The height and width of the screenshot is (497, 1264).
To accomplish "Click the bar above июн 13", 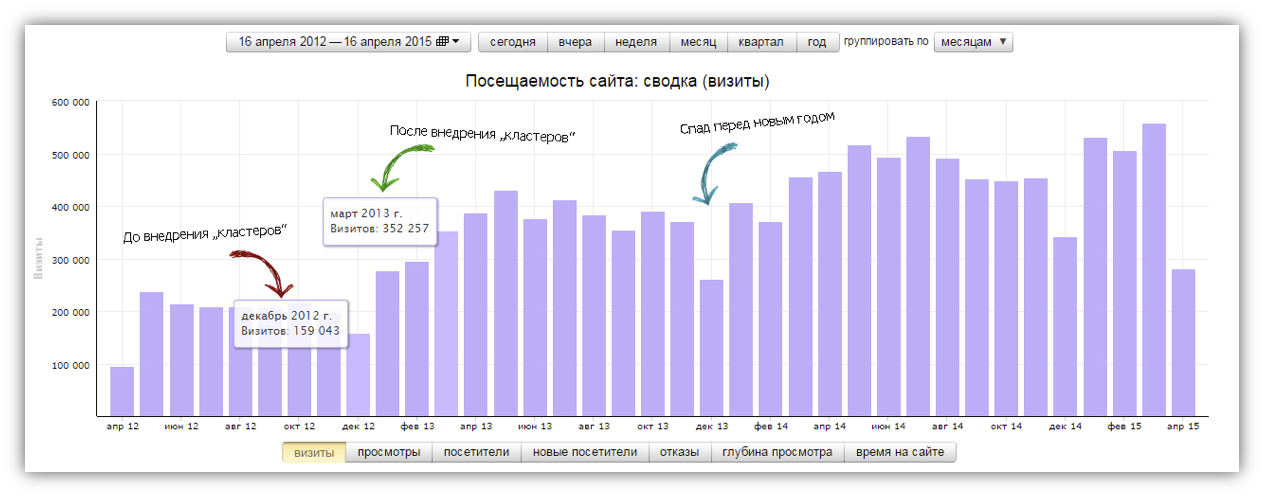I will tap(535, 317).
